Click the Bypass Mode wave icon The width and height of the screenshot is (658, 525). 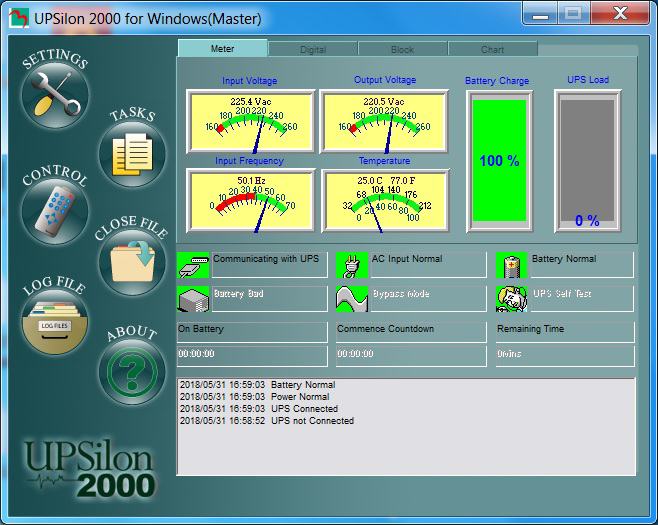pos(352,299)
